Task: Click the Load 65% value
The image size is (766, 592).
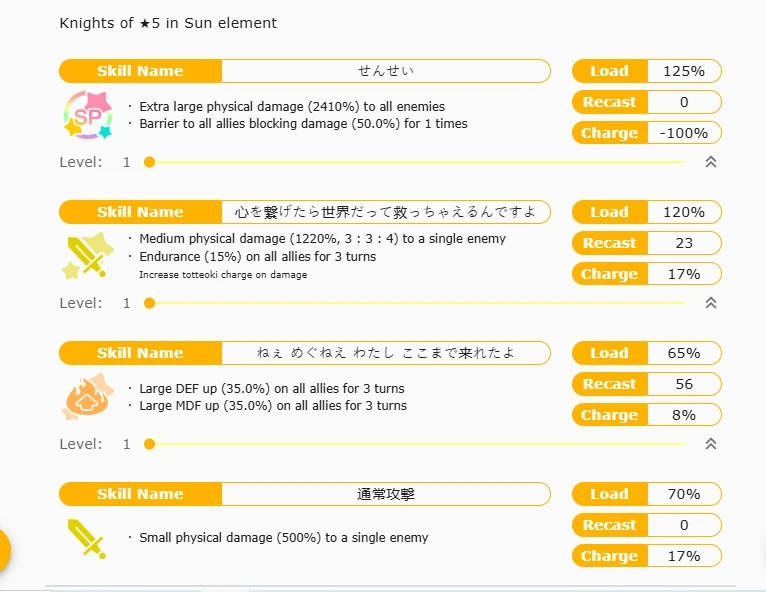Action: point(684,353)
